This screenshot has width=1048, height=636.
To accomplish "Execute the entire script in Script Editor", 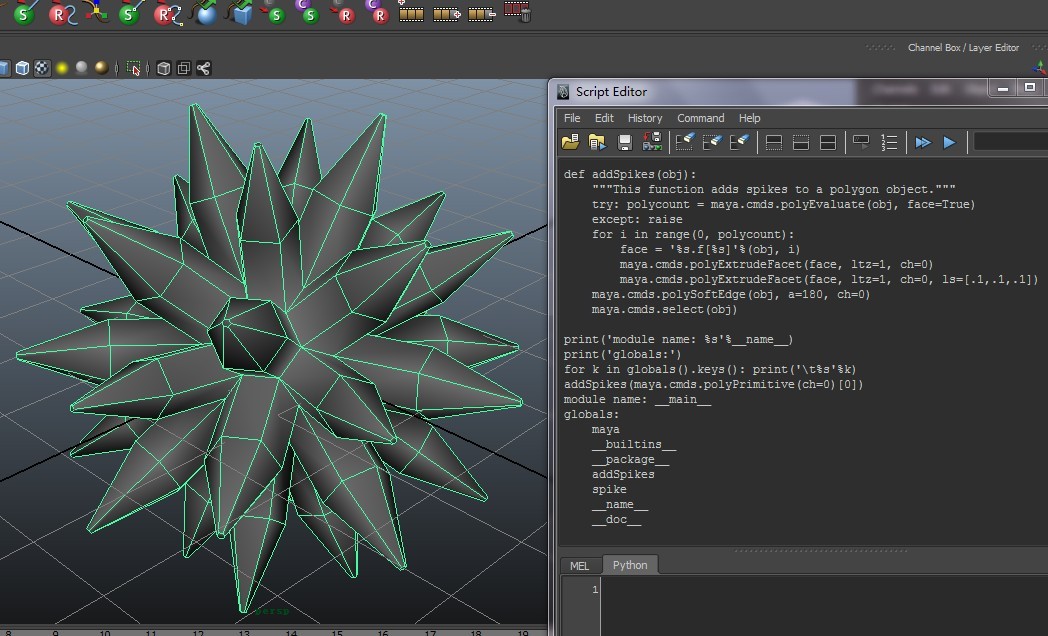I will 948,142.
